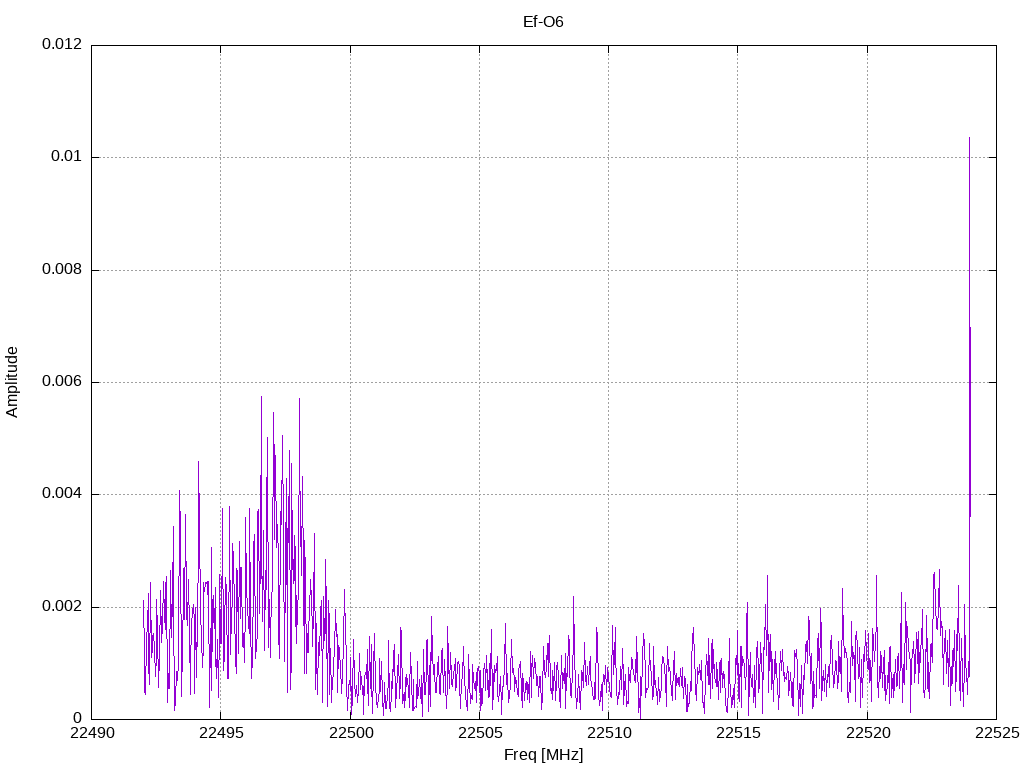Click the 0.012 y-axis tick label
This screenshot has width=1024, height=768.
click(x=62, y=44)
